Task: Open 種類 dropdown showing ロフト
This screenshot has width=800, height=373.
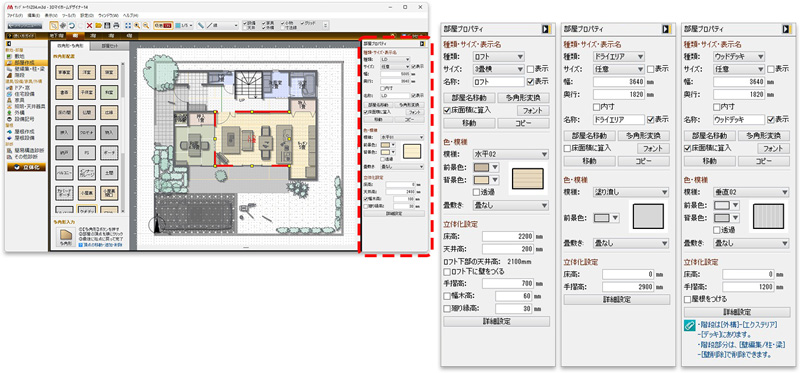Action: (x=498, y=57)
